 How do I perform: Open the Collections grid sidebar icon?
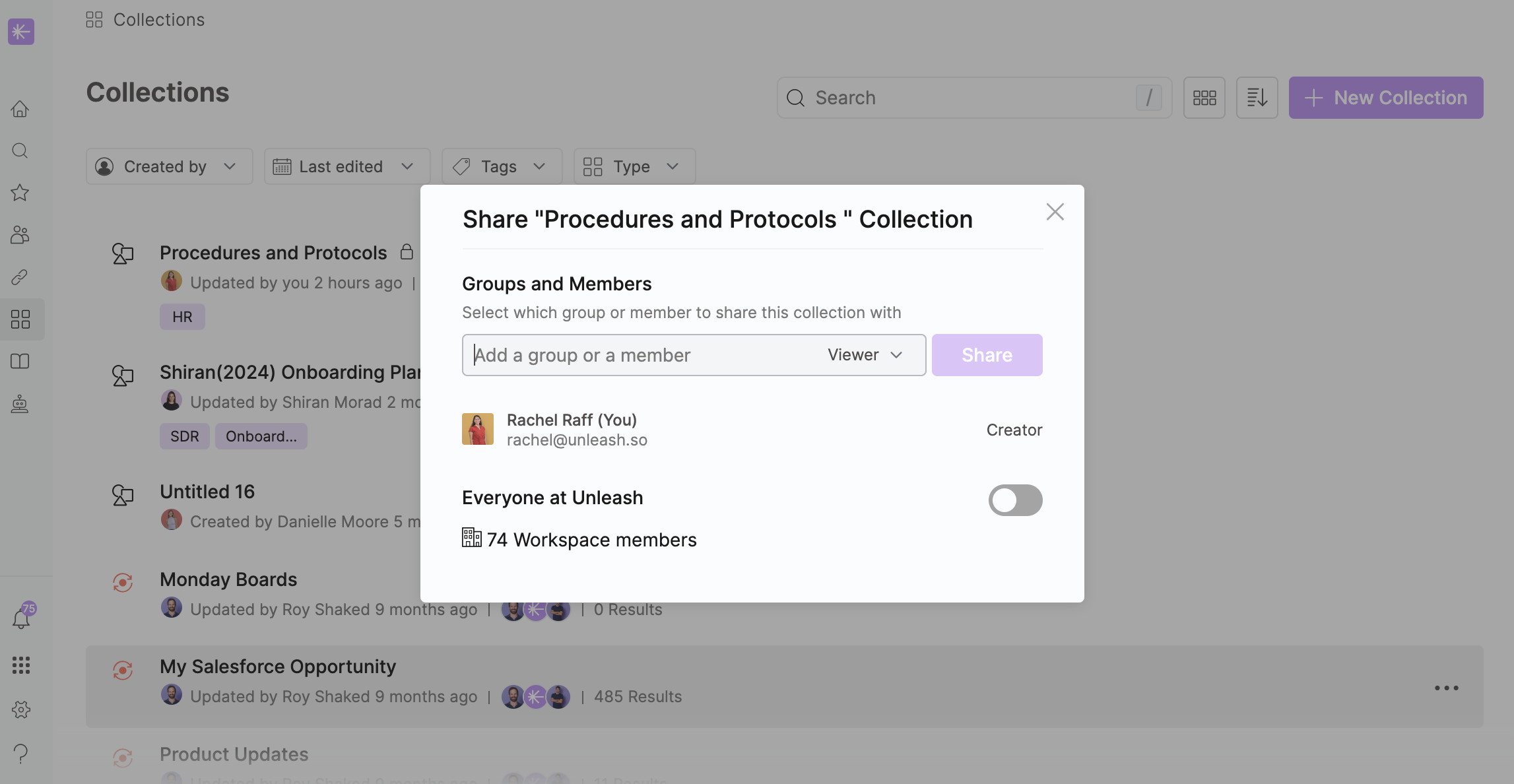[x=20, y=319]
